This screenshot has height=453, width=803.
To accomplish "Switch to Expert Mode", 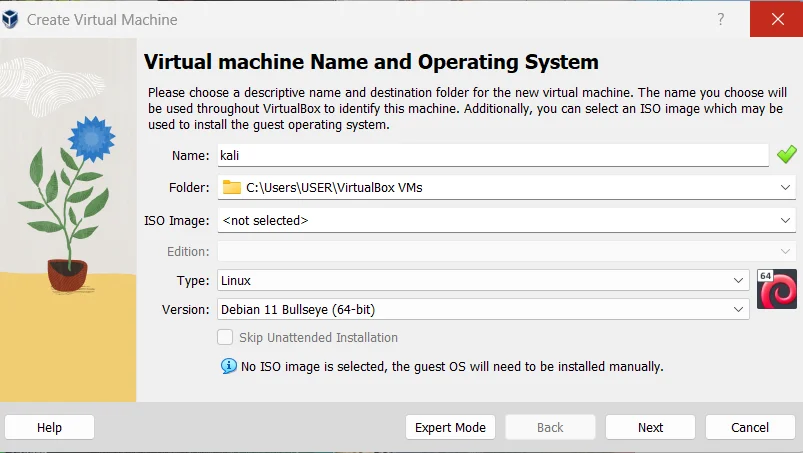I will click(x=450, y=427).
